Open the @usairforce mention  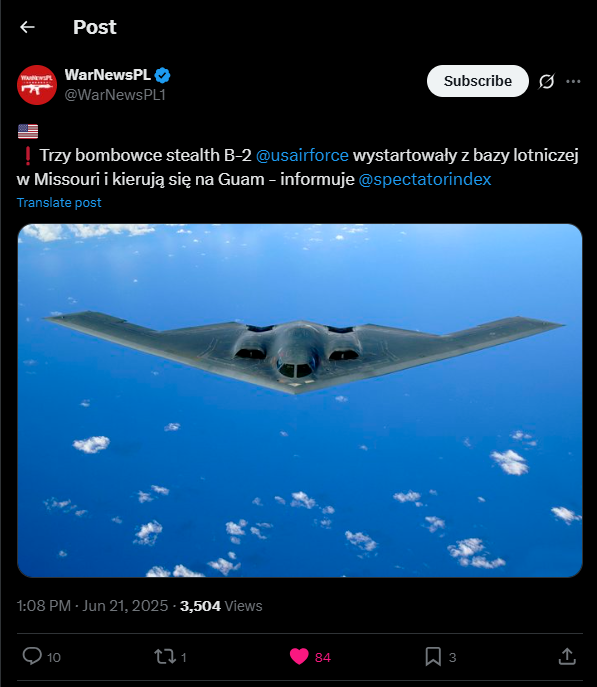click(x=302, y=156)
